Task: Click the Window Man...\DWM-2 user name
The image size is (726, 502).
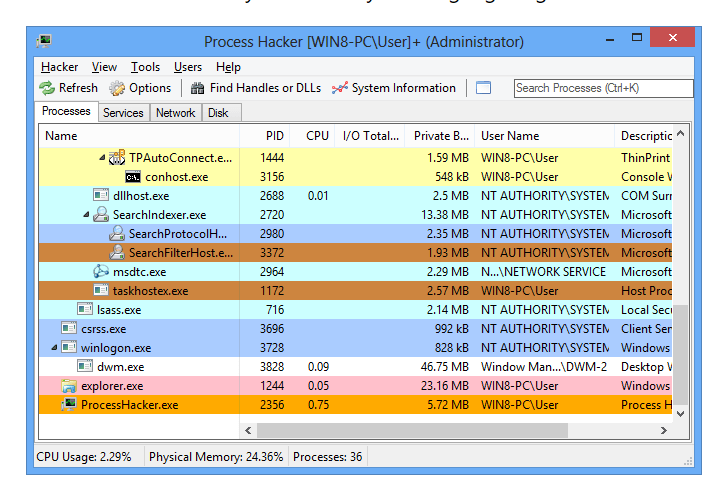Action: 544,367
